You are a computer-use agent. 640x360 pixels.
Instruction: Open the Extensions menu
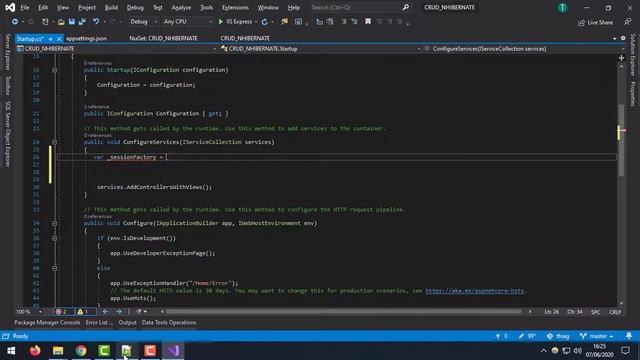pyautogui.click(x=235, y=7)
